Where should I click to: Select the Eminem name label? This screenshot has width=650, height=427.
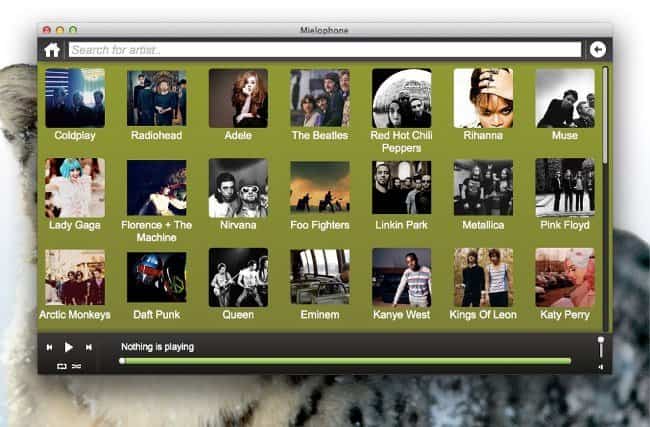320,315
